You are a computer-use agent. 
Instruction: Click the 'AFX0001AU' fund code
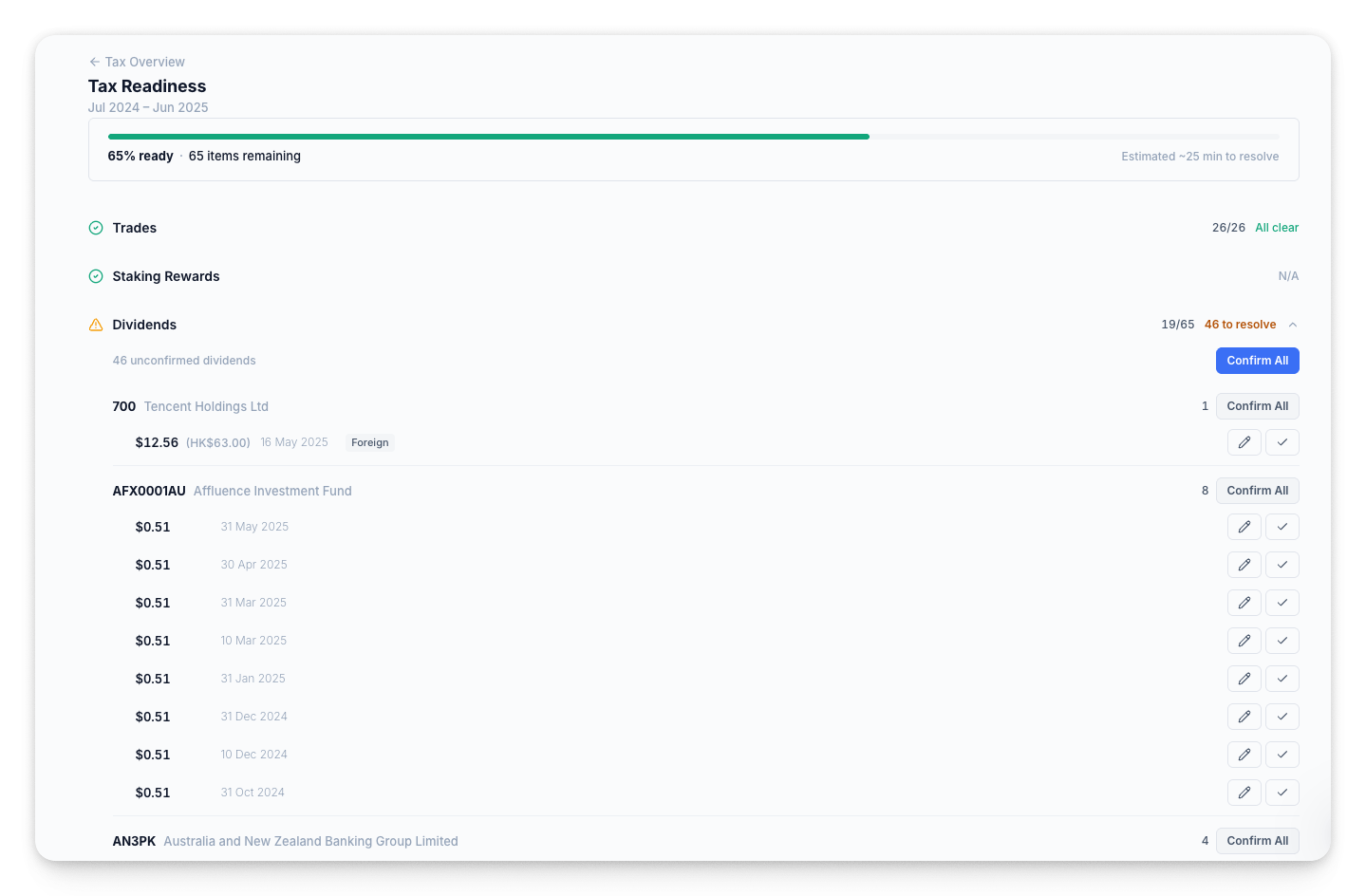tap(149, 491)
